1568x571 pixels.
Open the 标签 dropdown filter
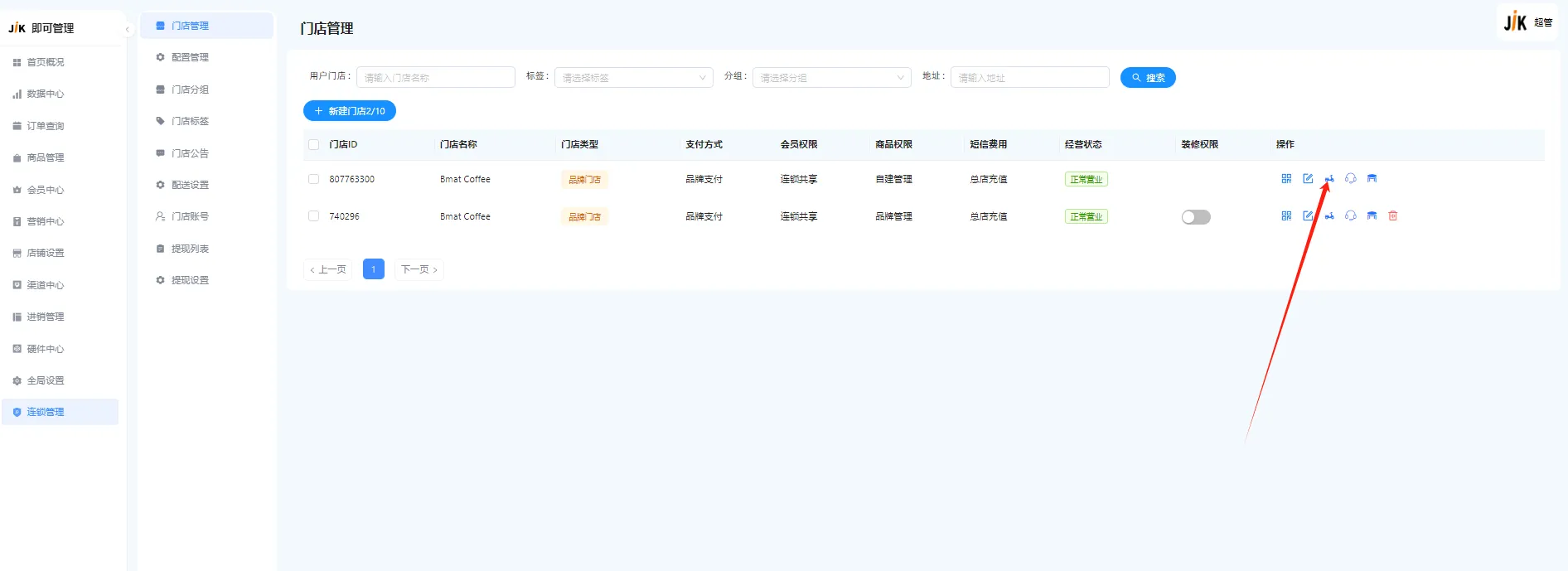(x=633, y=78)
